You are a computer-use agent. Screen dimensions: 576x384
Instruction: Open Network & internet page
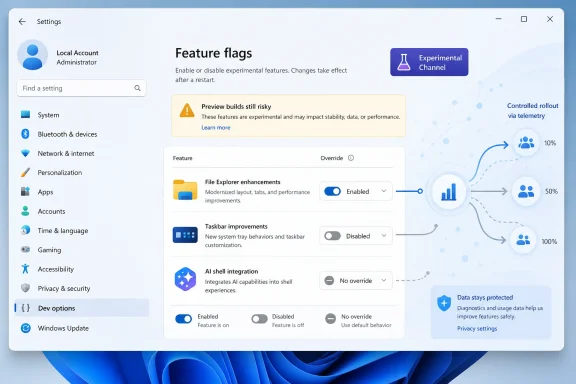pyautogui.click(x=82, y=153)
